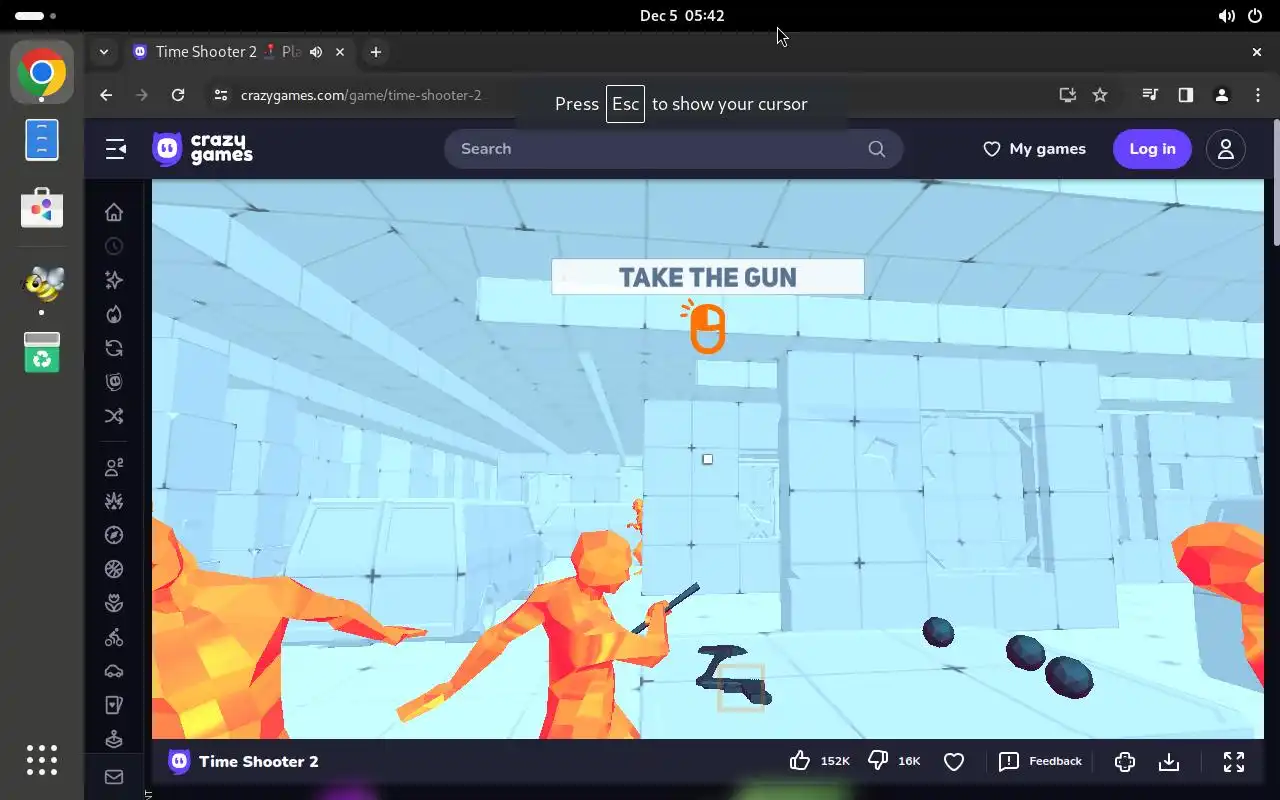This screenshot has width=1280, height=800.
Task: Focus the Search games field
Action: (x=673, y=149)
